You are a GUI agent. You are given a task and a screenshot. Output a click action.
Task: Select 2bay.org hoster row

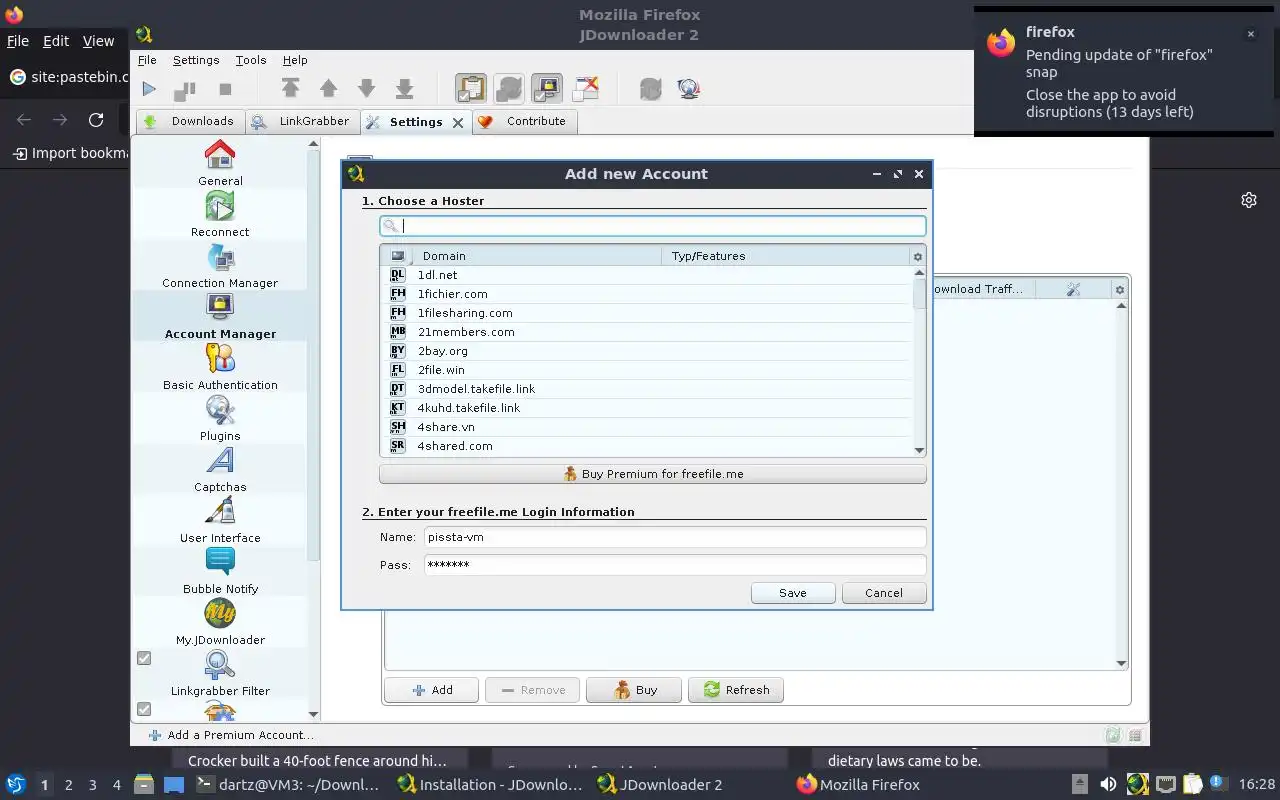646,351
